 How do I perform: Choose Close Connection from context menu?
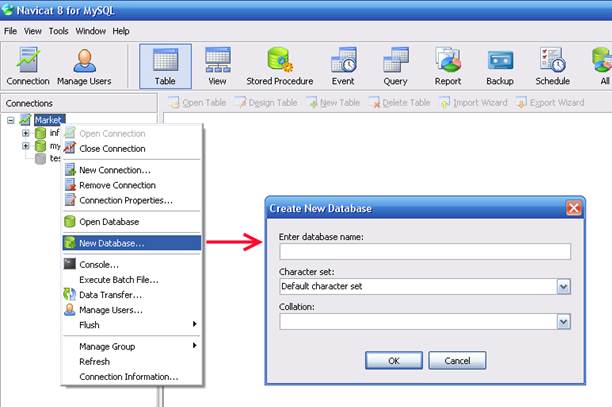pos(132,149)
